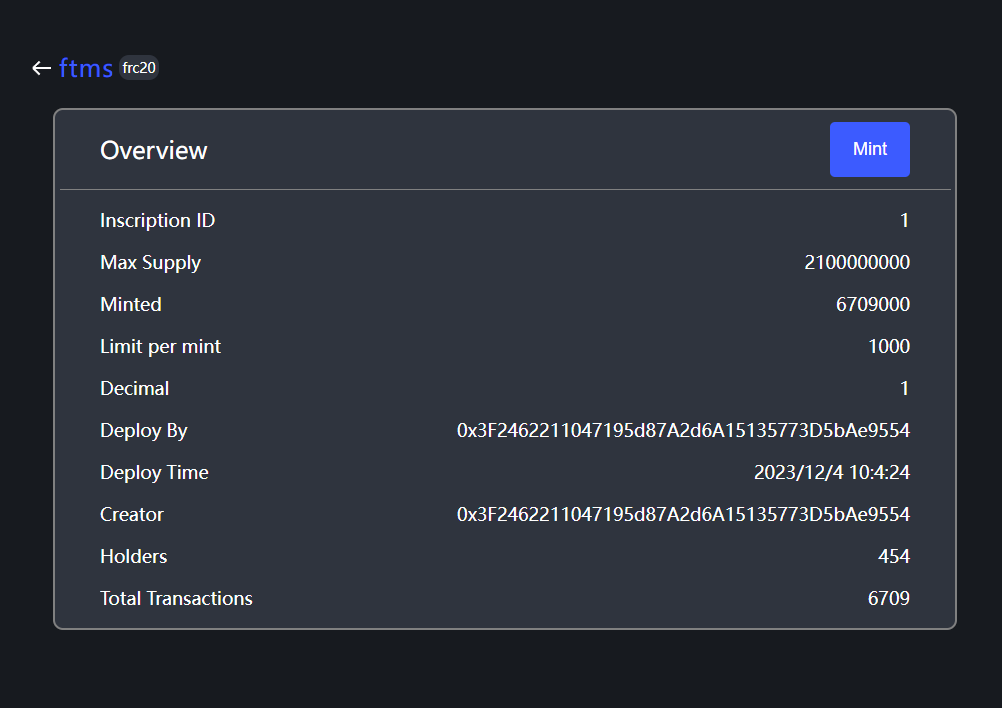Viewport: 1002px width, 708px height.
Task: Select the Deploy By label
Action: click(x=143, y=431)
